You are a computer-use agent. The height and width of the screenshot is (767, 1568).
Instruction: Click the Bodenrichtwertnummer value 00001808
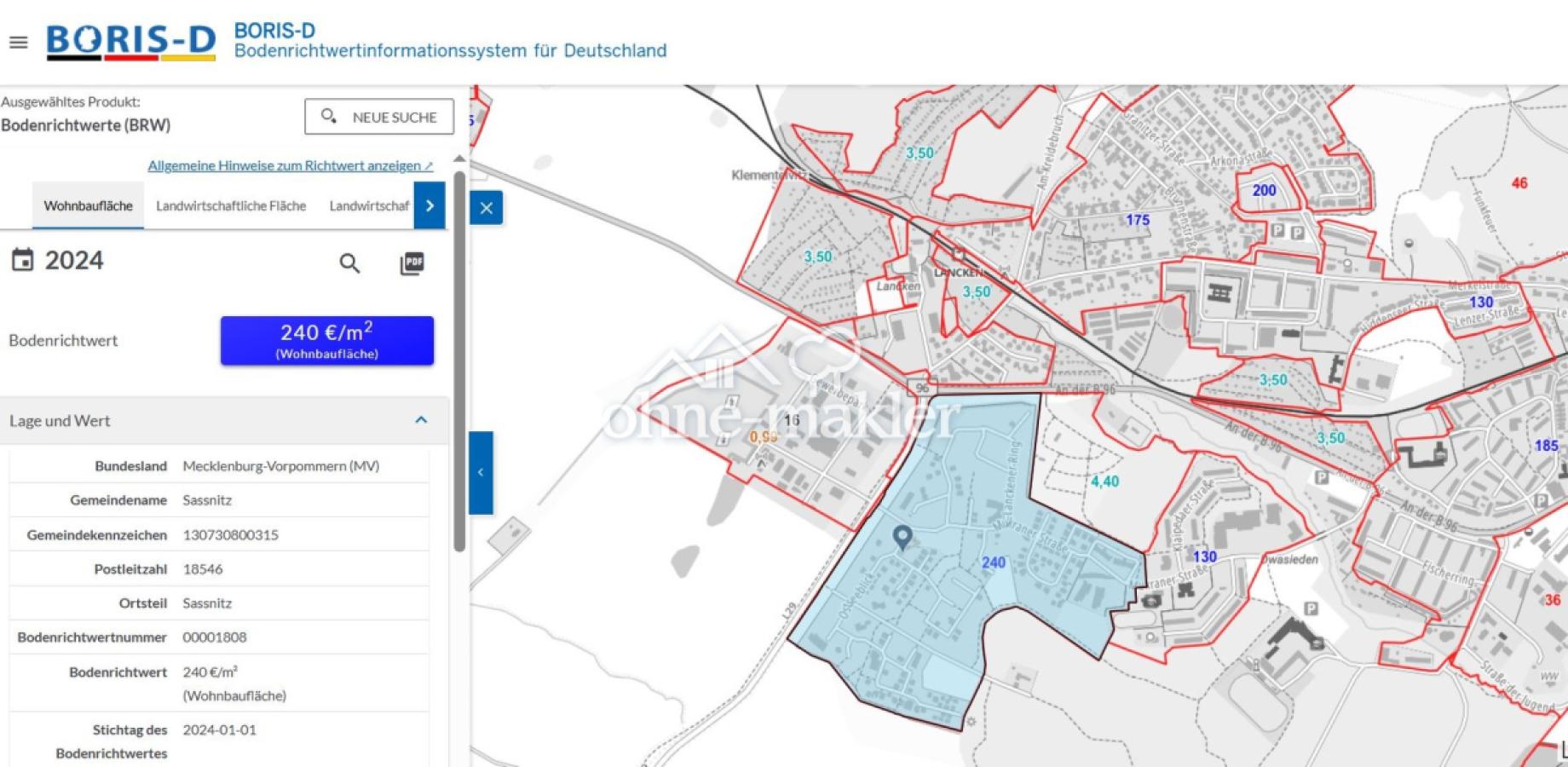tap(215, 637)
